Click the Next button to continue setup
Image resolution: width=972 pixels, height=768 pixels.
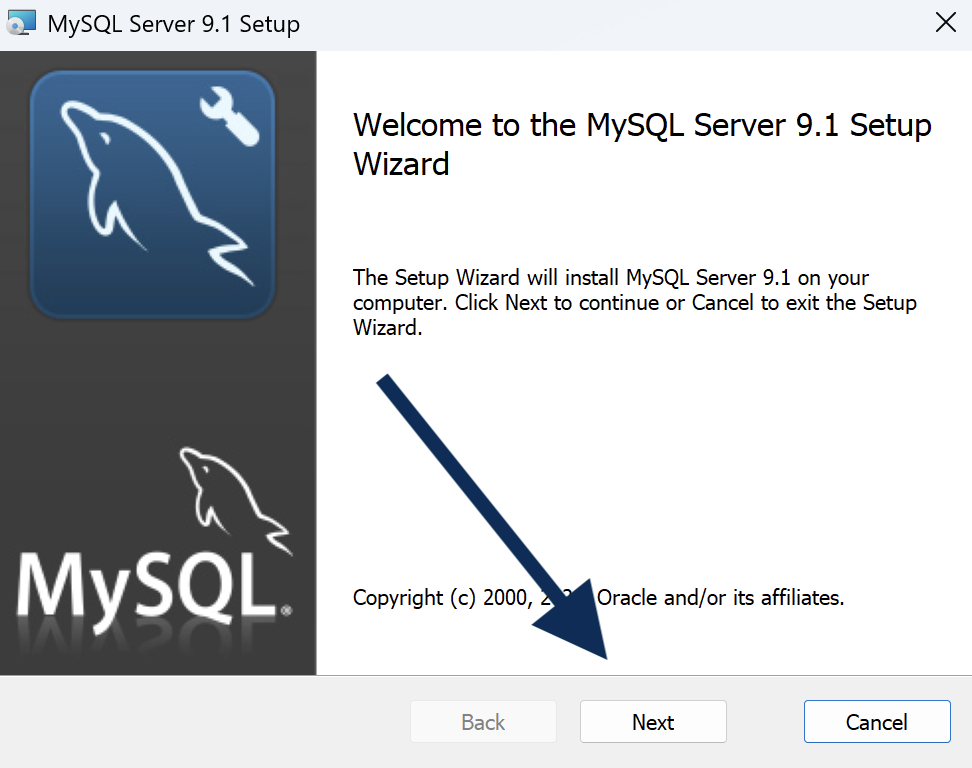pyautogui.click(x=653, y=722)
